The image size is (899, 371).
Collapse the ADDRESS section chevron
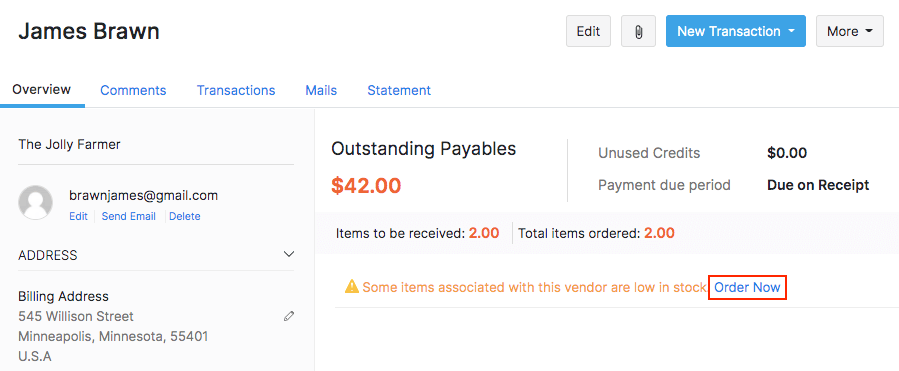pos(289,254)
